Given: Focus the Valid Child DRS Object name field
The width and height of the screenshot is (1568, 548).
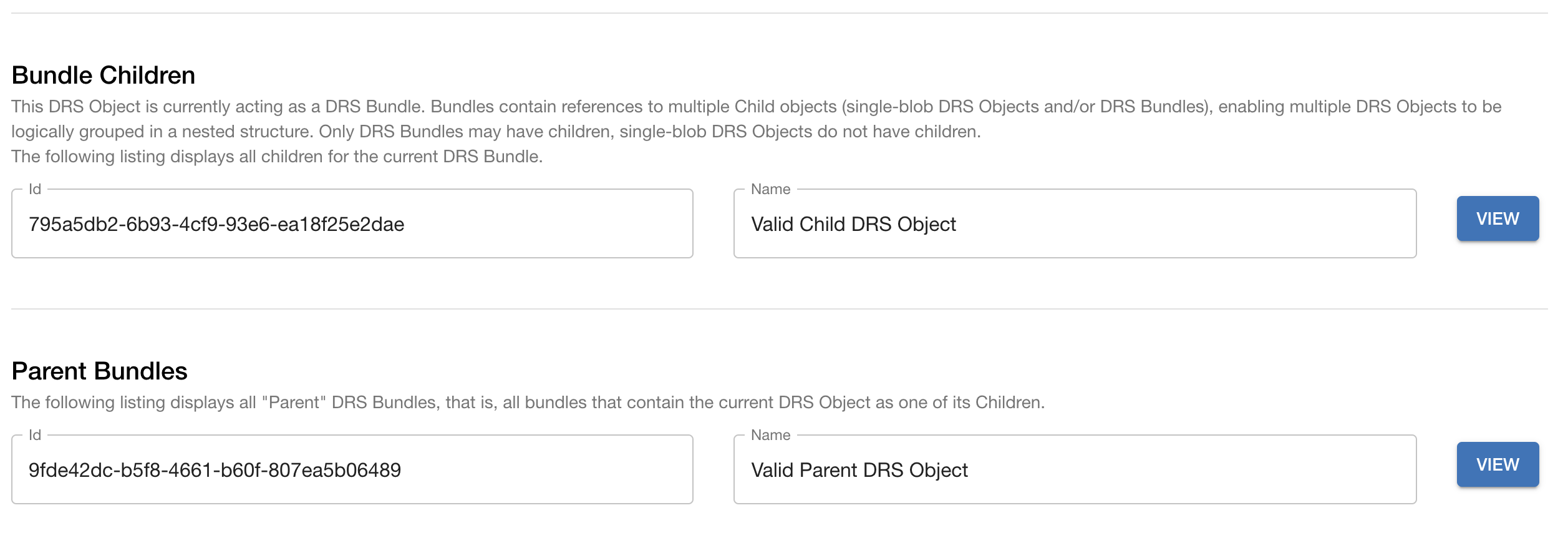Looking at the screenshot, I should click(x=1074, y=224).
